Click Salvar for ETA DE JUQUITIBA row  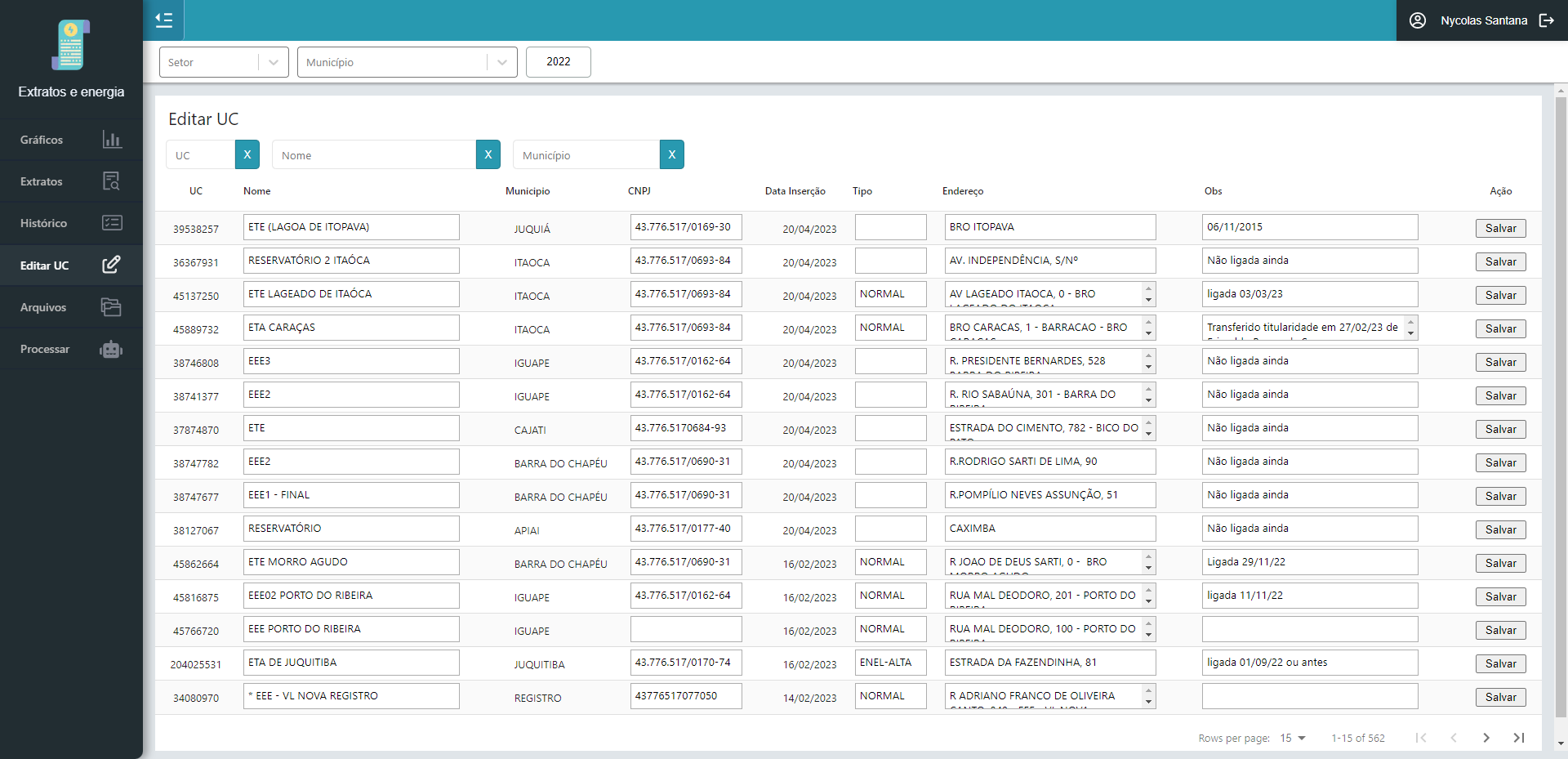click(x=1500, y=664)
